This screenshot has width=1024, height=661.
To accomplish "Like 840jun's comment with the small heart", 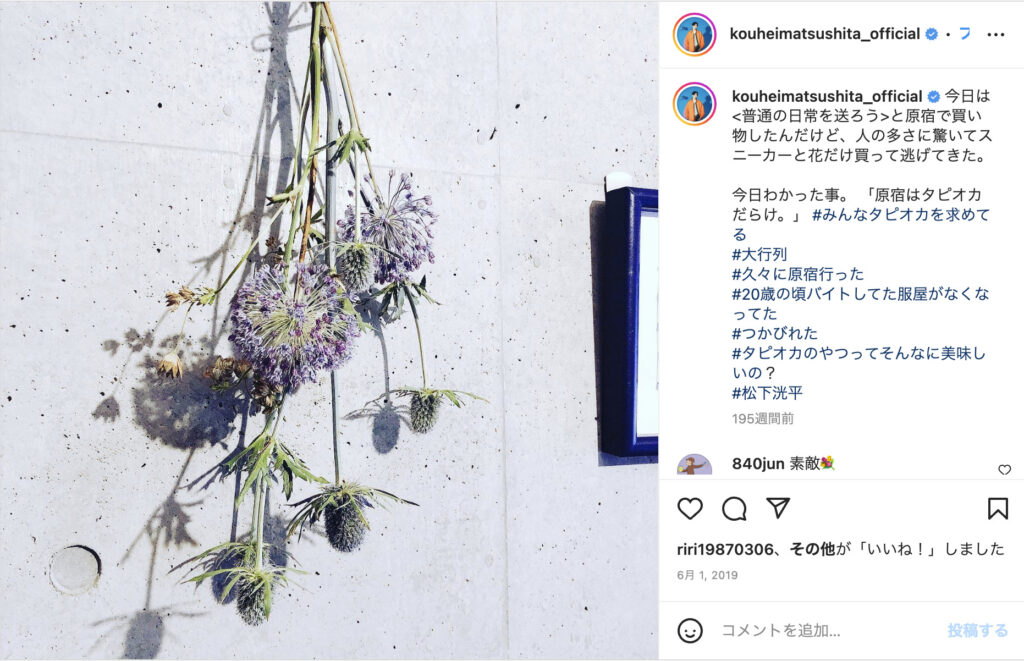I will (1004, 470).
